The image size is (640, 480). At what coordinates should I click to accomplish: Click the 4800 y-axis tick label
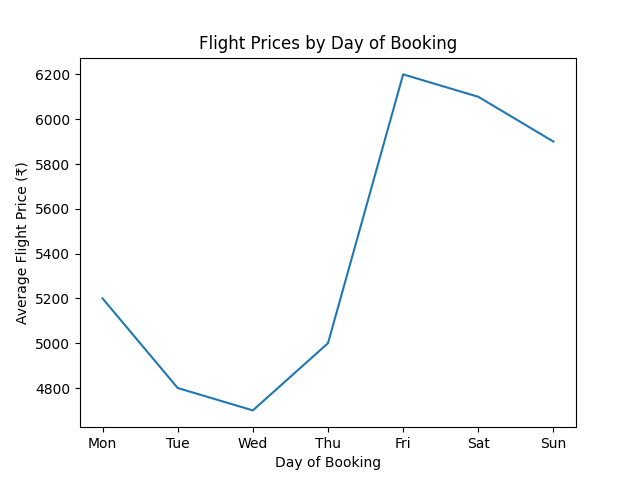(x=55, y=388)
